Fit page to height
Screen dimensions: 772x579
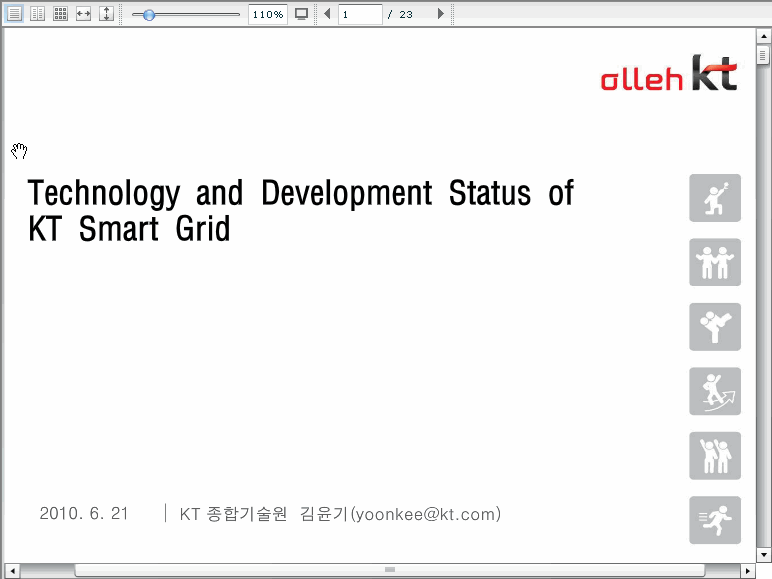coord(106,14)
